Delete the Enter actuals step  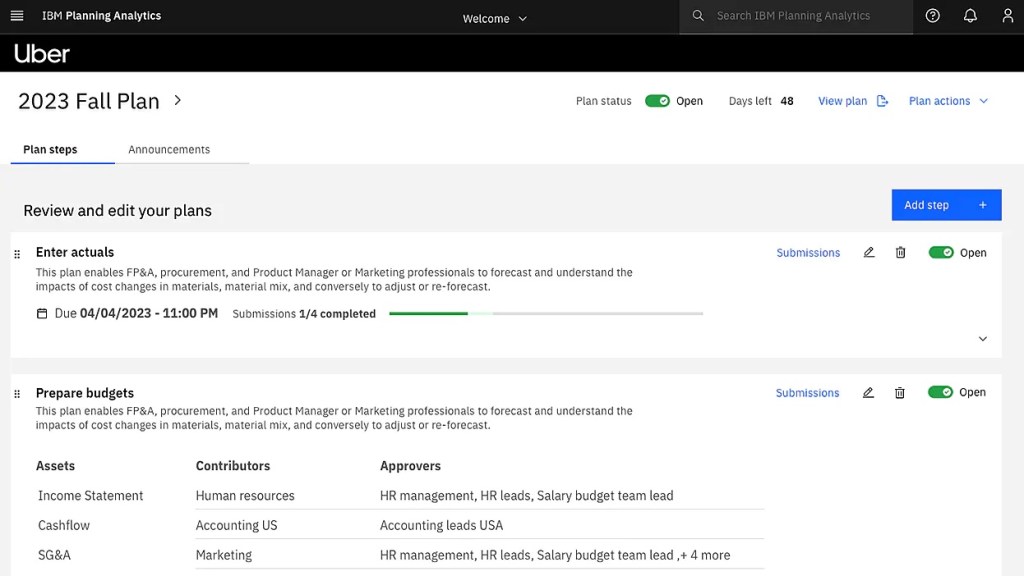[x=900, y=253]
